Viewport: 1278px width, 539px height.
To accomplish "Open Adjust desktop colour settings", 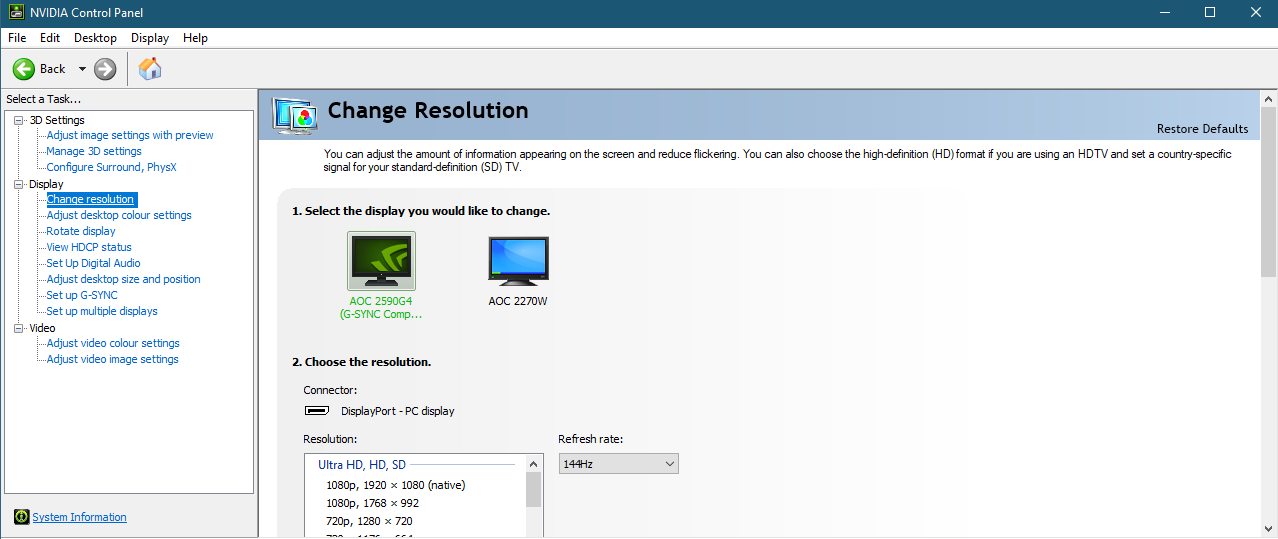I will click(x=119, y=215).
